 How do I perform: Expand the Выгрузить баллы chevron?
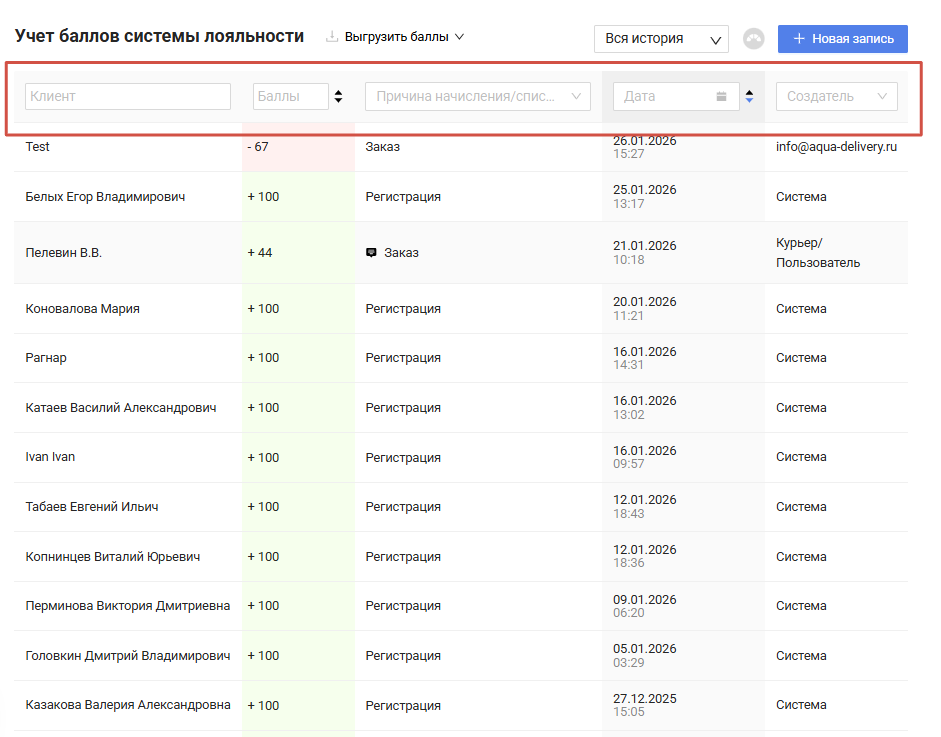click(460, 37)
